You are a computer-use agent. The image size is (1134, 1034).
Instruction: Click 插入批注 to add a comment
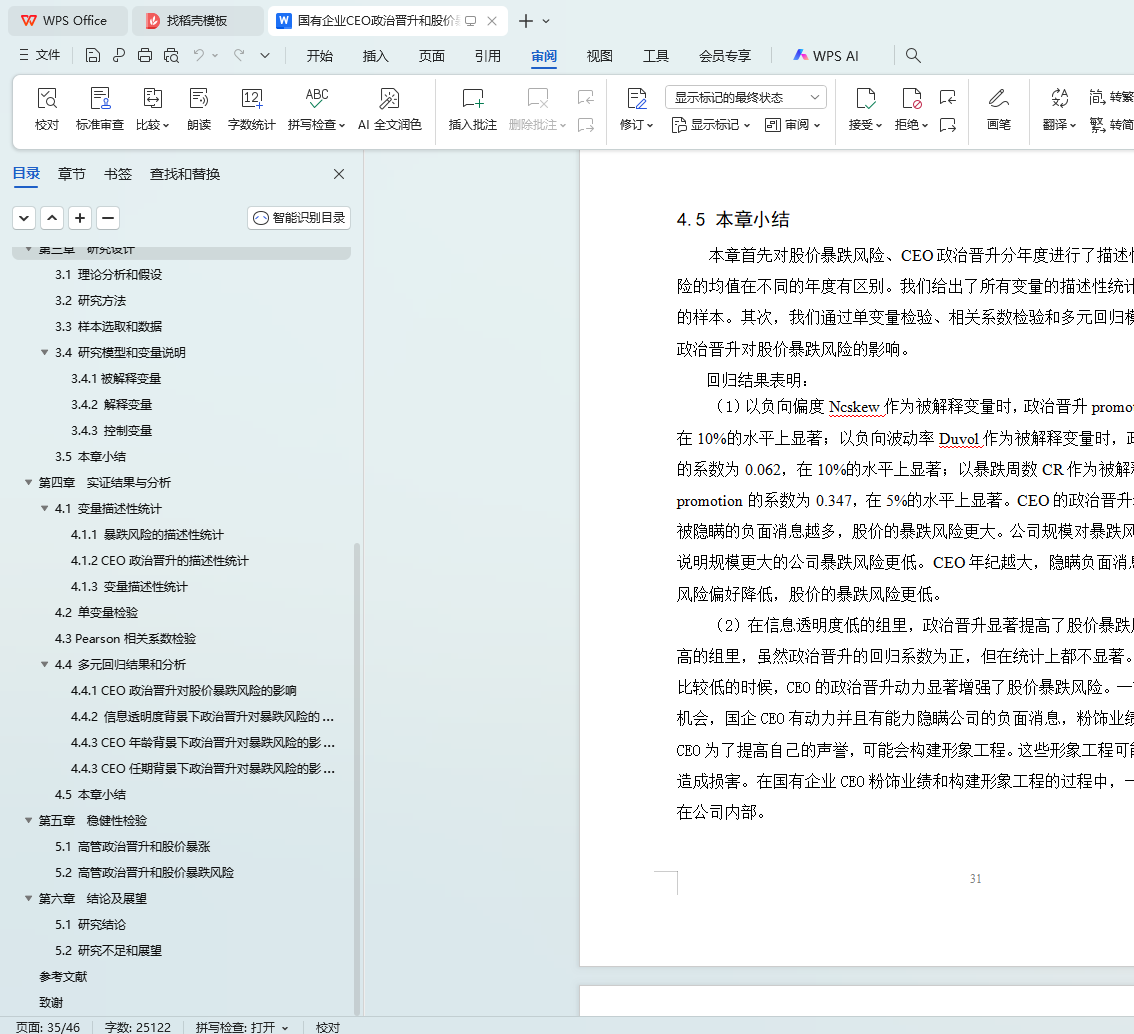click(473, 108)
